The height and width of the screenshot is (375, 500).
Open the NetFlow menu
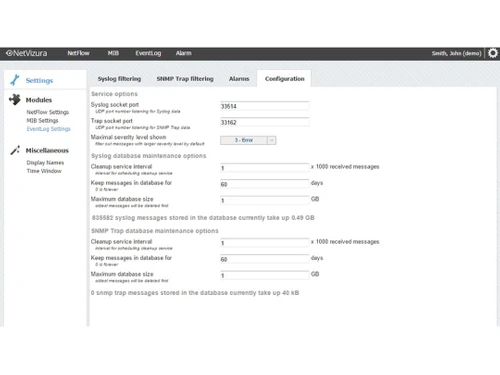click(78, 53)
